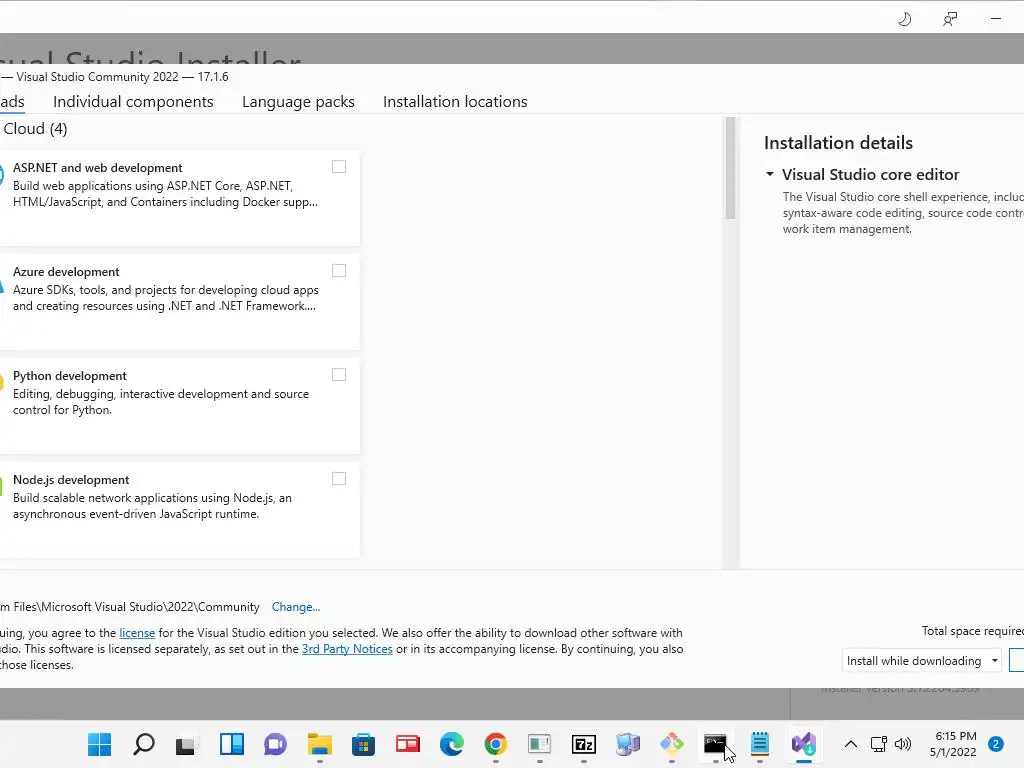Open the clock showing 6:15 PM

(x=953, y=744)
